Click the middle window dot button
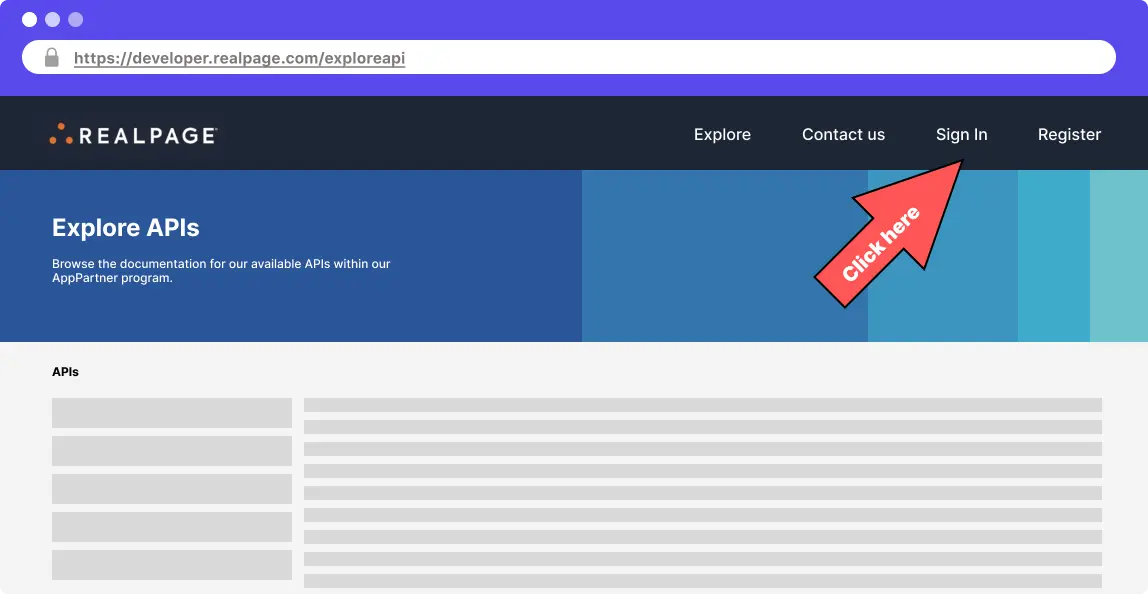 [52, 20]
